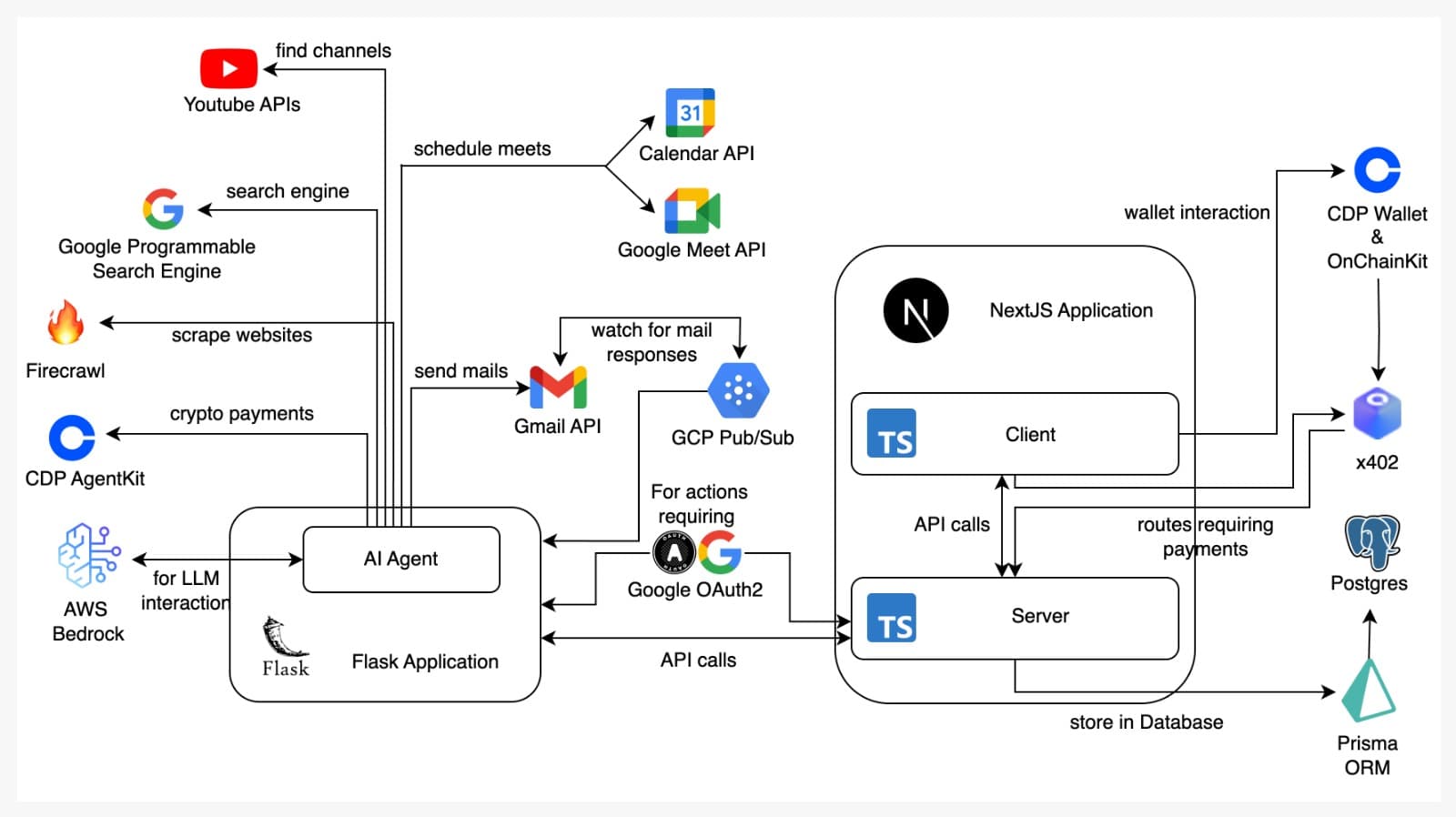This screenshot has width=1456, height=817.
Task: Select 'CDP Wallet & OnChainKit' text
Action: 1377,237
